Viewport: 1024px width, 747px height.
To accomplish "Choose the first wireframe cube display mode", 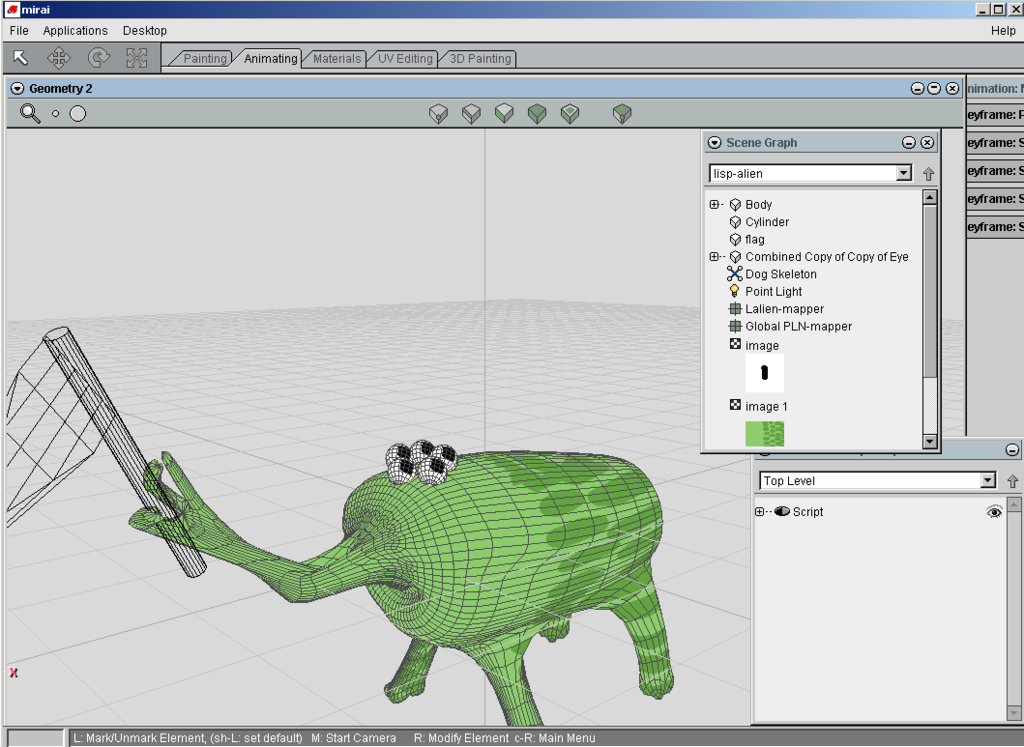I will click(438, 114).
